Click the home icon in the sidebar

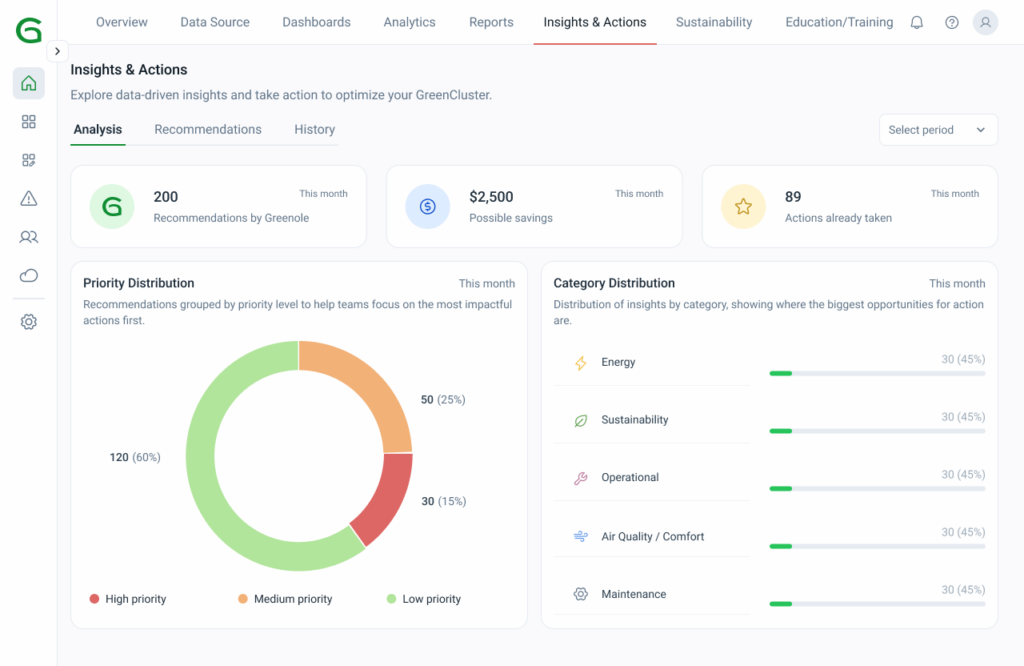[x=29, y=83]
